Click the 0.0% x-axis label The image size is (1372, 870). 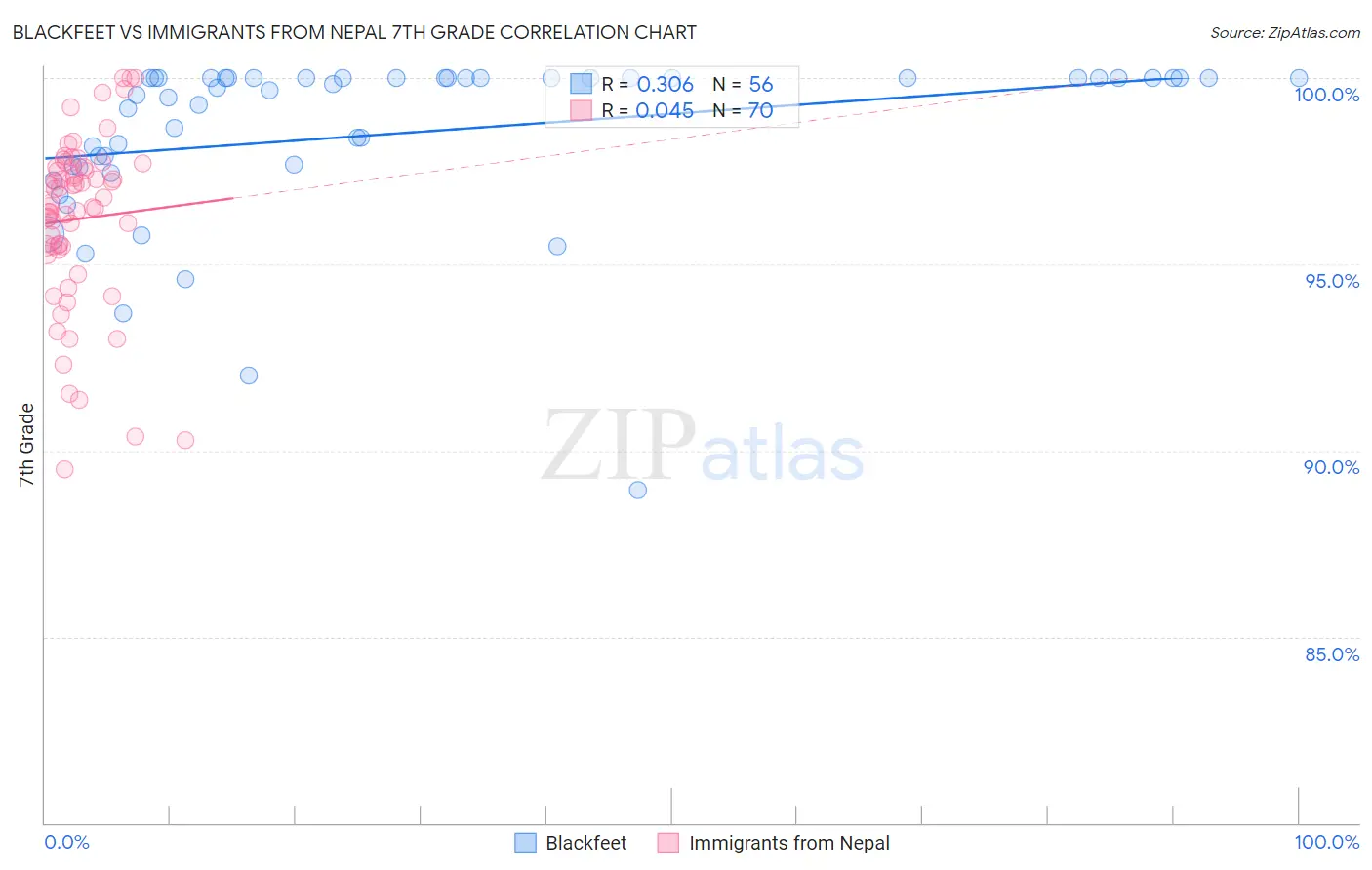coord(67,842)
